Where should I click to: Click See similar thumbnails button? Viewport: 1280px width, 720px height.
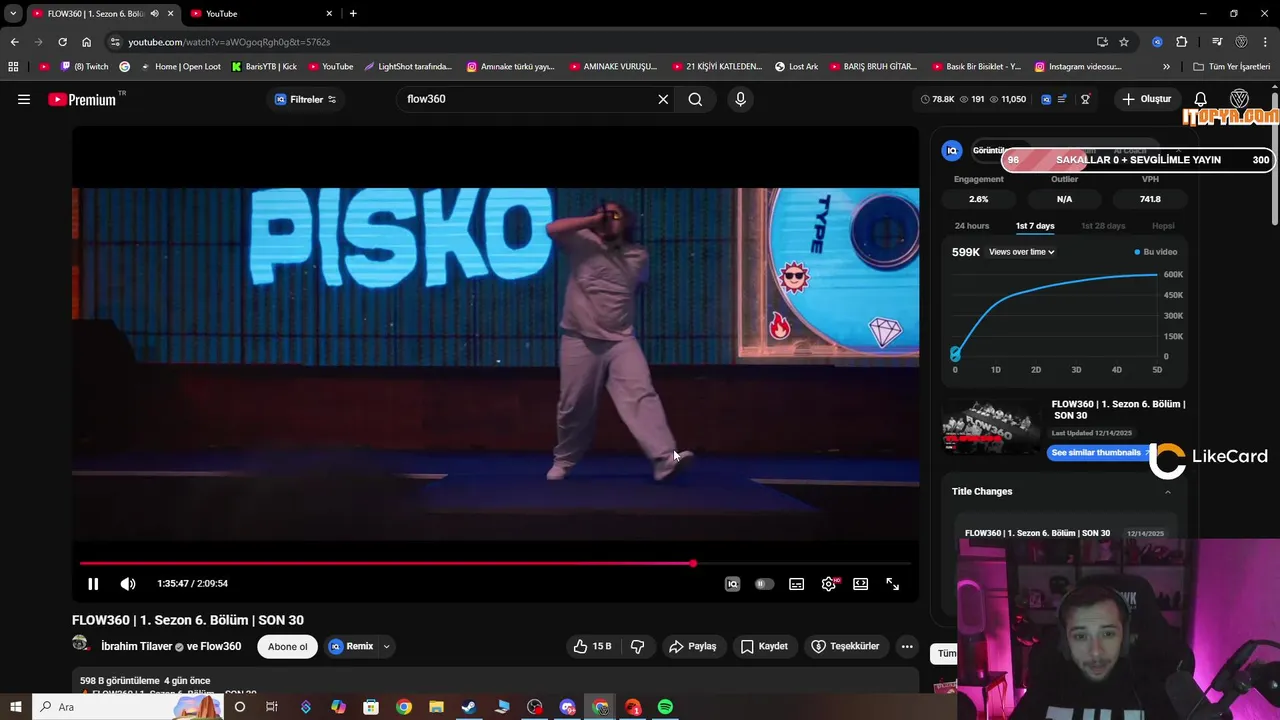[x=1098, y=453]
